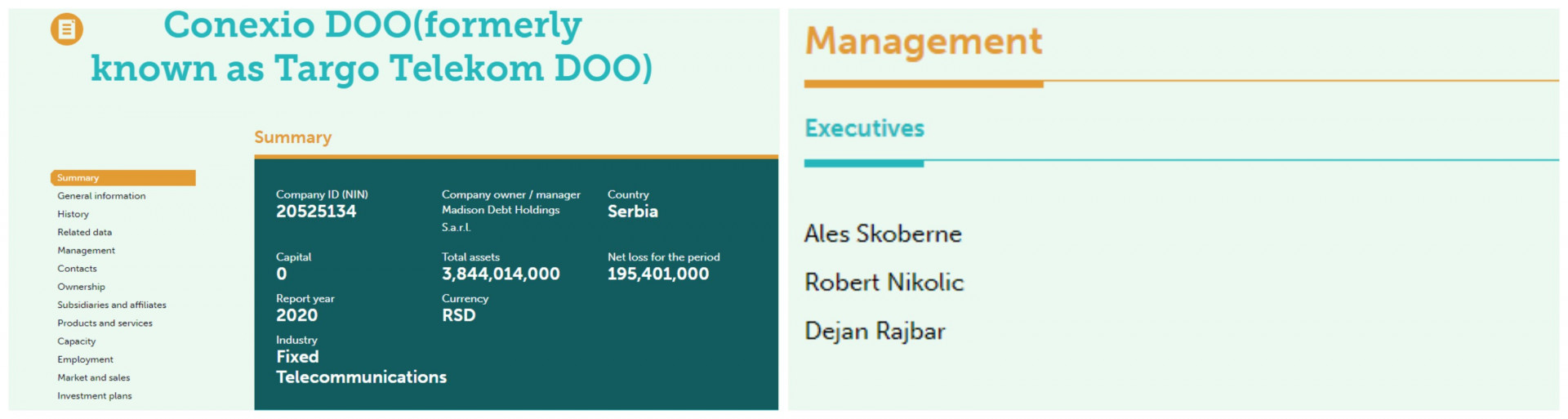Navigate to Management sidebar entry
The image size is (1568, 419).
tap(86, 251)
